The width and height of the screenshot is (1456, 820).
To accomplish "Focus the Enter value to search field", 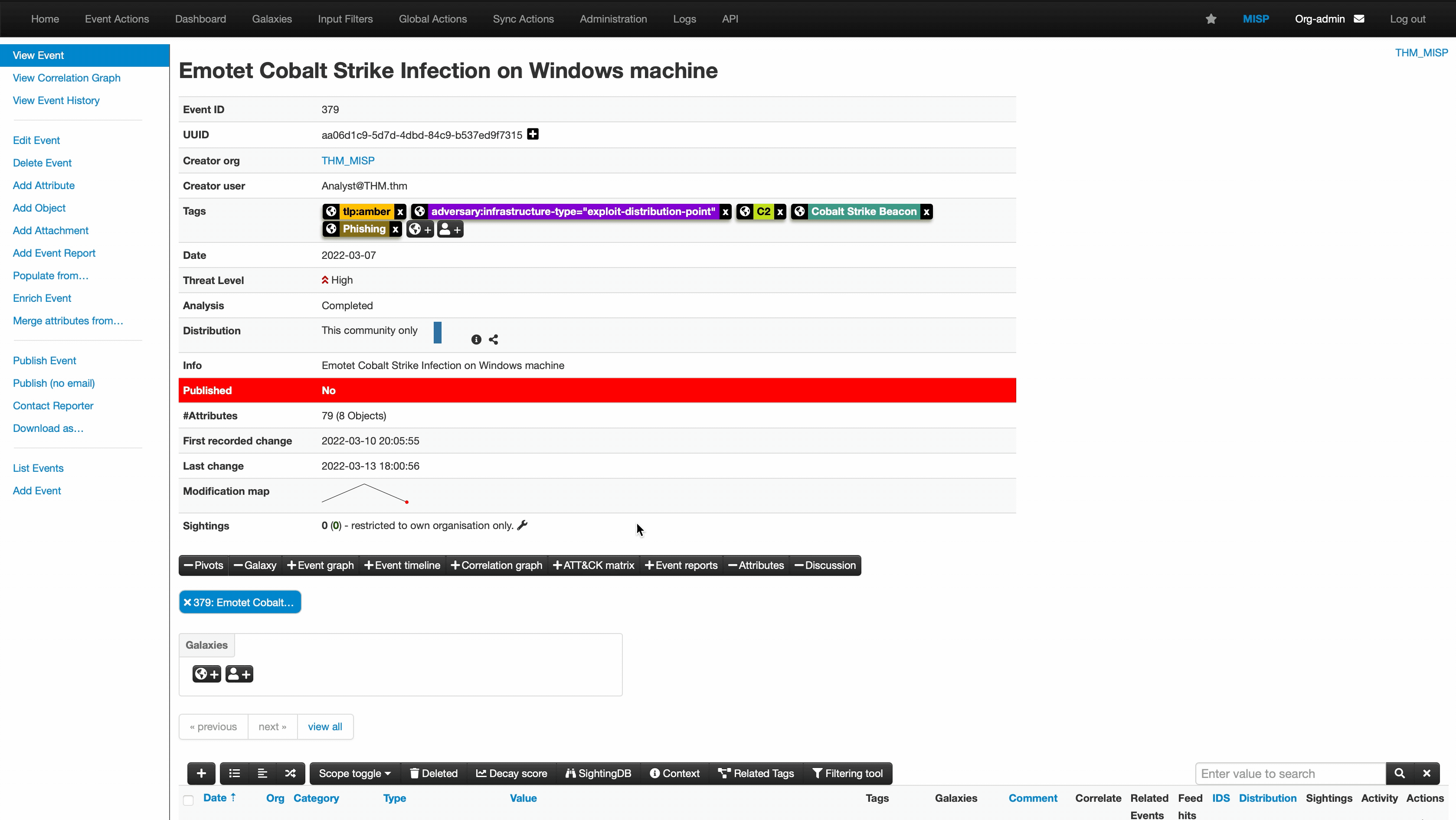I will pos(1290,774).
